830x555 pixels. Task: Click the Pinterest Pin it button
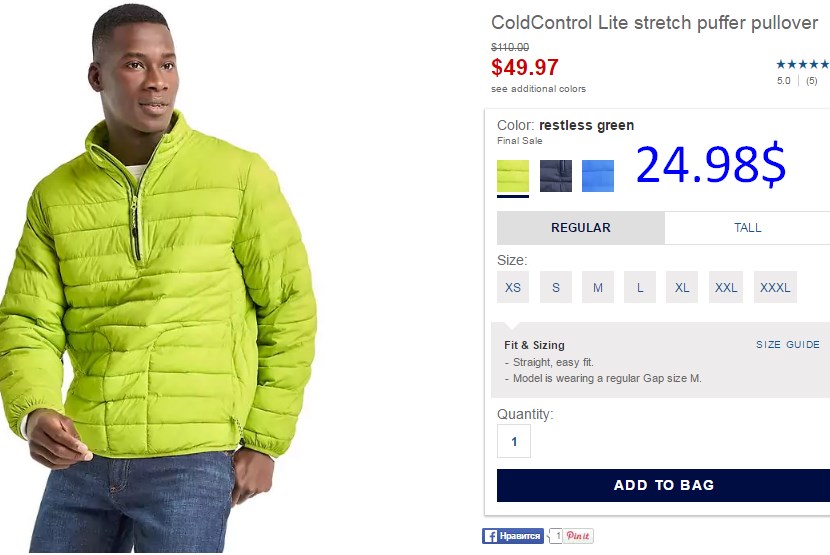(577, 536)
